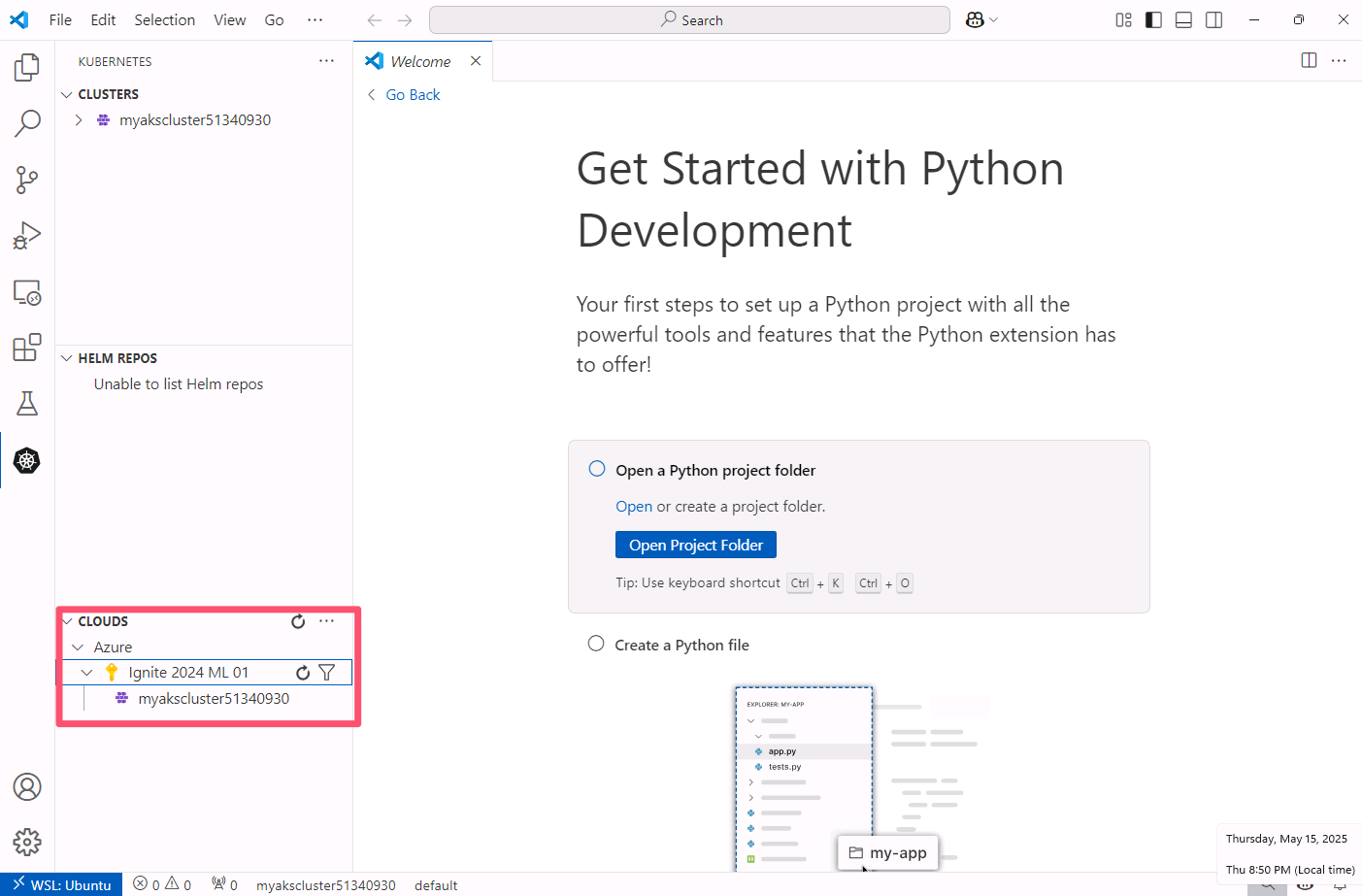1362x896 pixels.
Task: Open Run and Debug view
Action: pyautogui.click(x=27, y=236)
